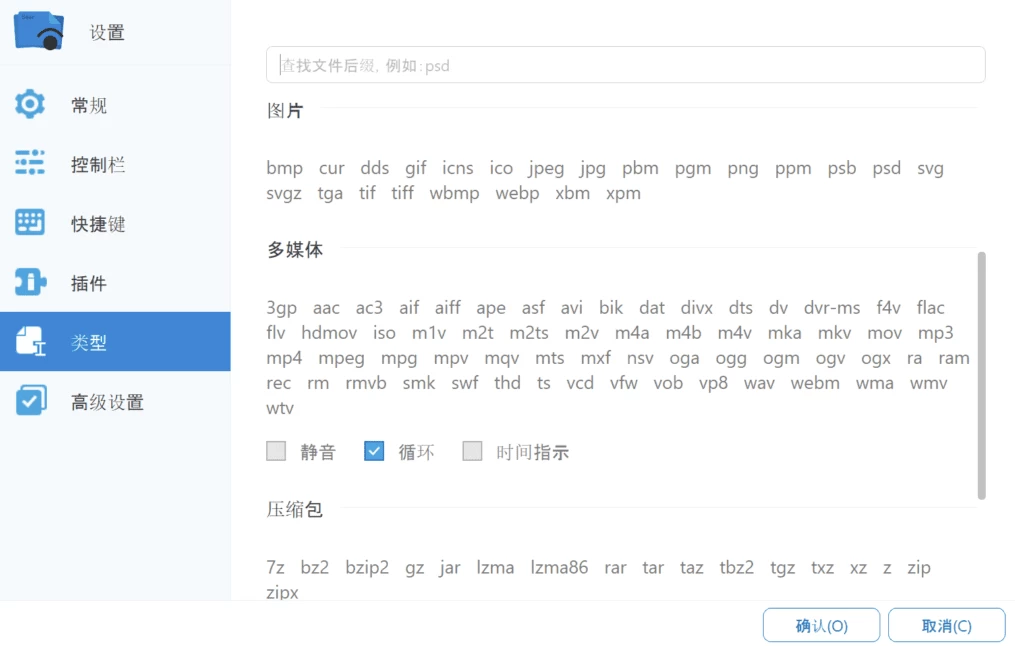Viewport: 1015px width, 646px height.
Task: Toggle the 时间指示 checkbox
Action: (x=472, y=451)
